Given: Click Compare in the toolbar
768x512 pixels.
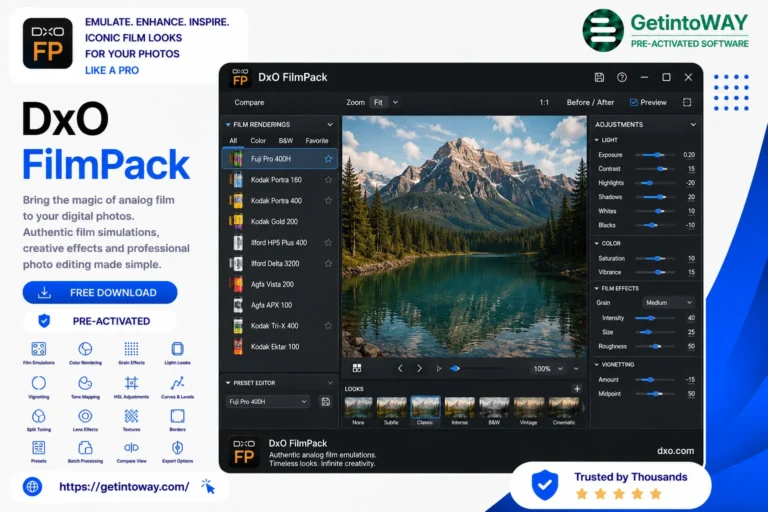Looking at the screenshot, I should [x=249, y=102].
